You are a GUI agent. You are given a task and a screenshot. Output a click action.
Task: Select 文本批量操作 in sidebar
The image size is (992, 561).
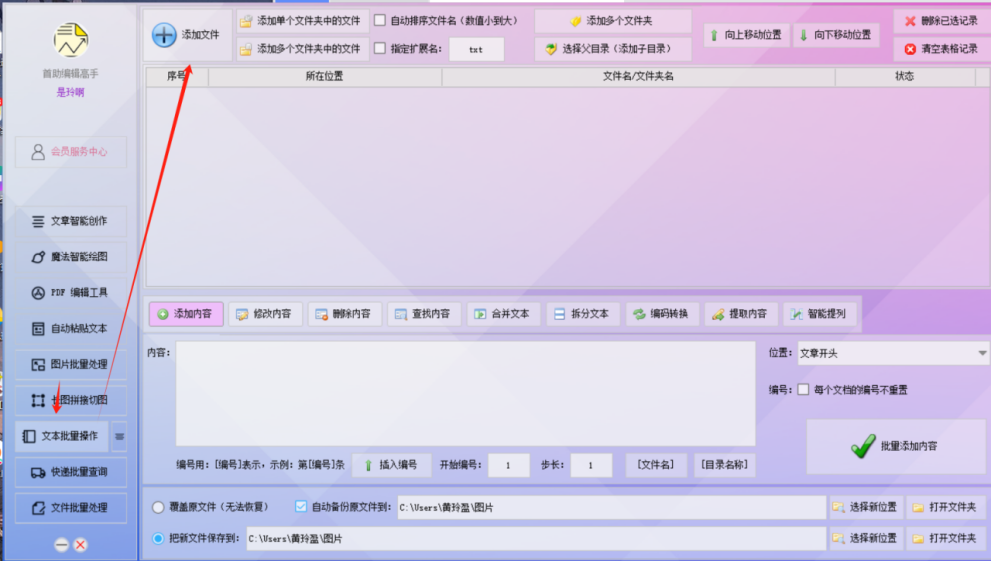[62, 436]
